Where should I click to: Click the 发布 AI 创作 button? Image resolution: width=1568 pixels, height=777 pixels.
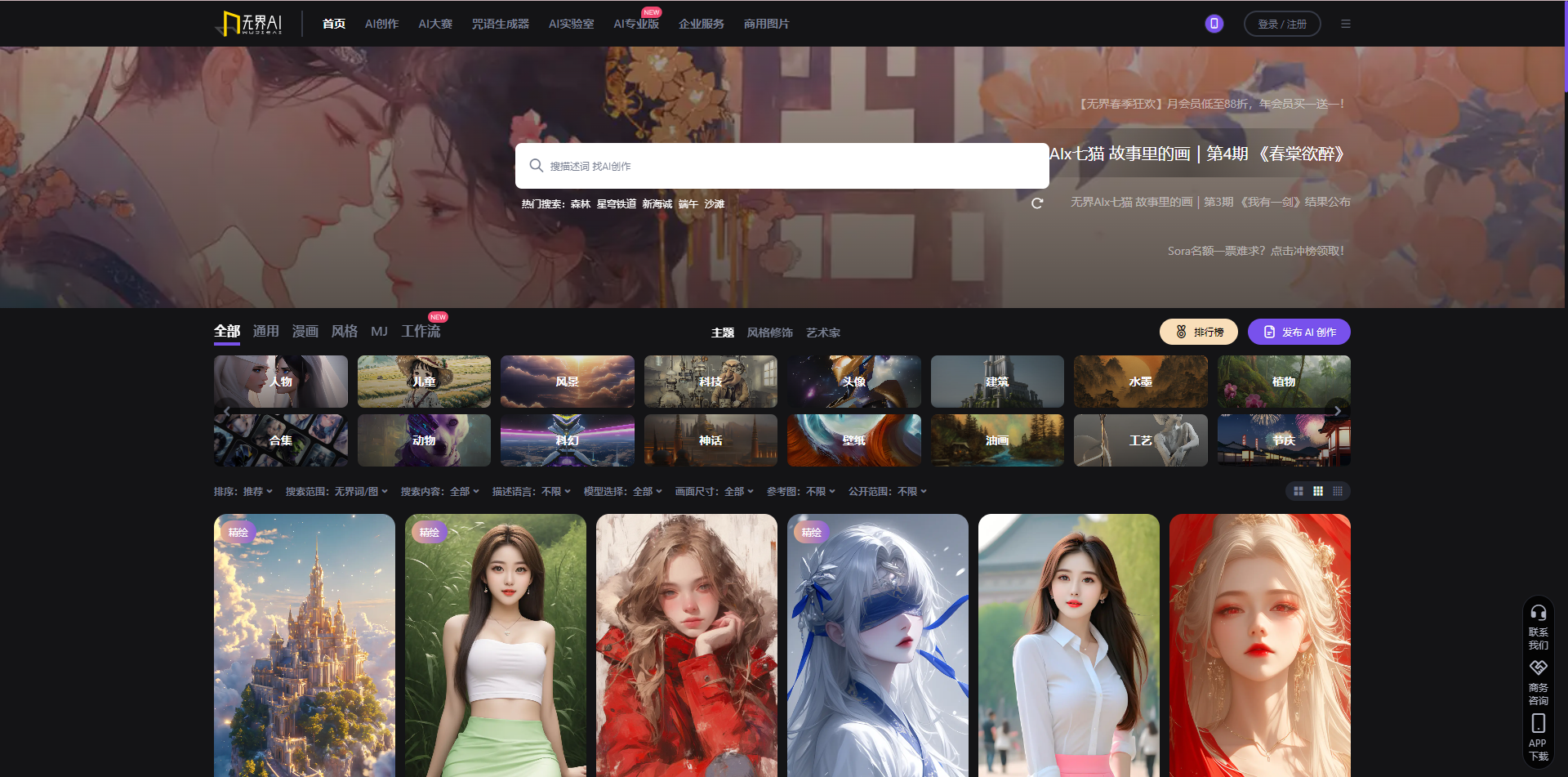[1298, 332]
